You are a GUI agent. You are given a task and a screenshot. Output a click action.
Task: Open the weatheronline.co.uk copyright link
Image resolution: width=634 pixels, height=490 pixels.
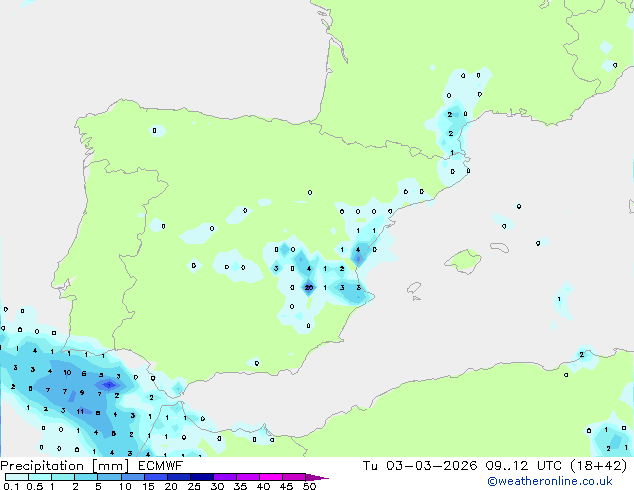coord(550,481)
